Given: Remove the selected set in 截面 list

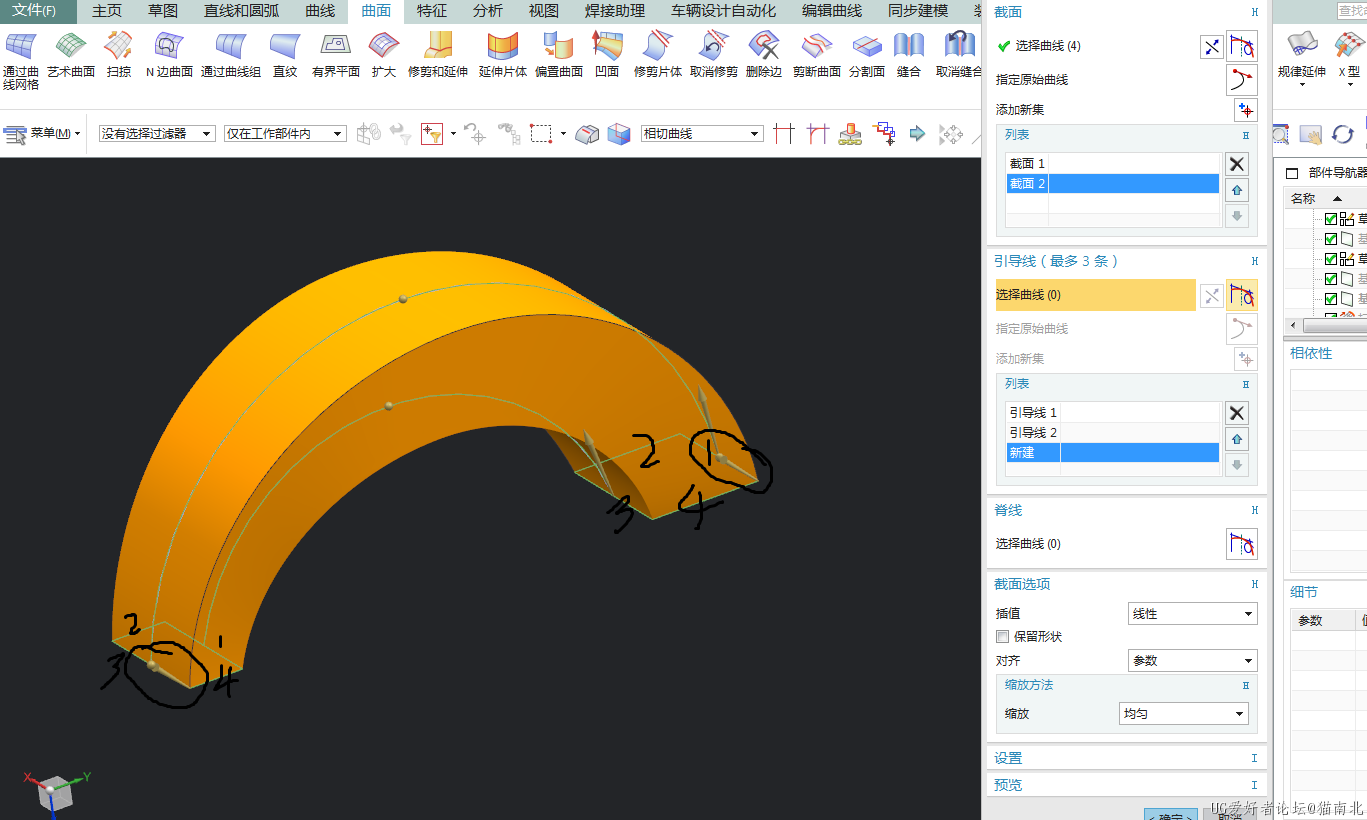Looking at the screenshot, I should click(1237, 165).
